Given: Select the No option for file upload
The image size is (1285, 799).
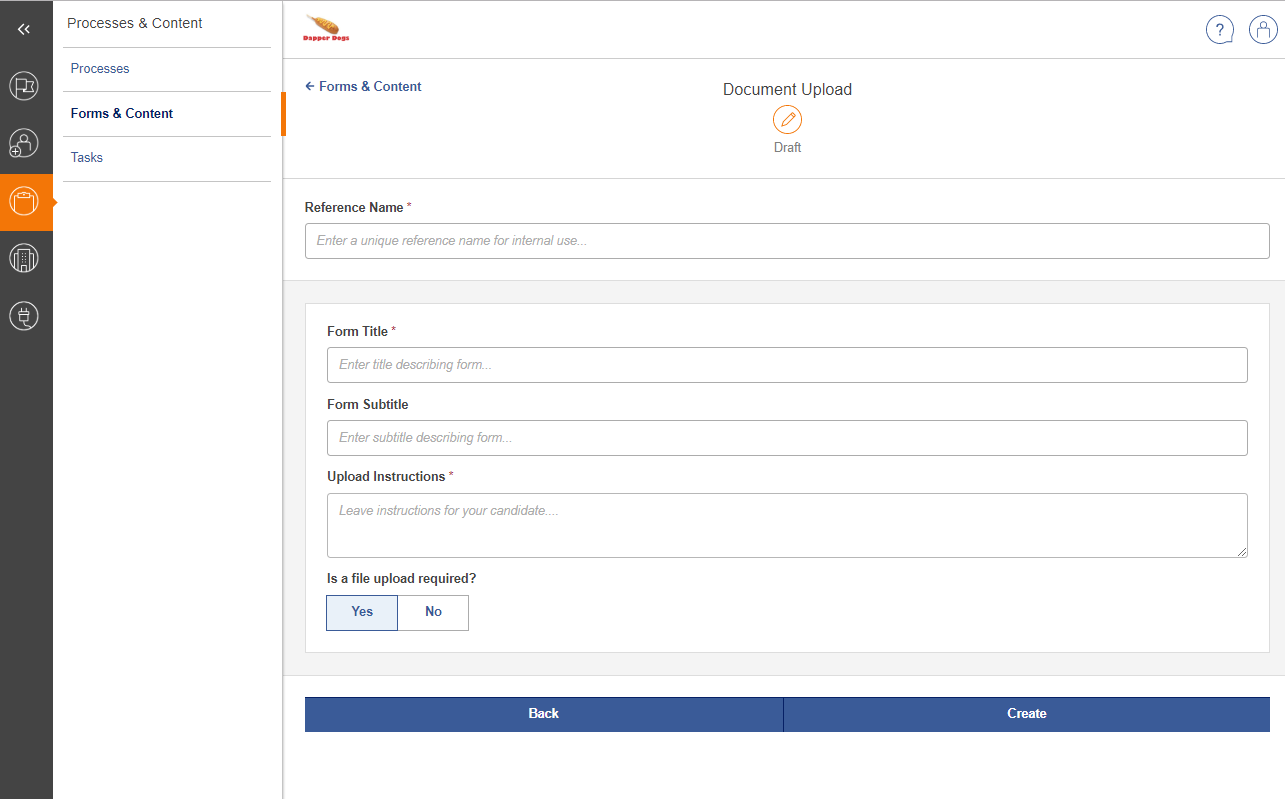Looking at the screenshot, I should [432, 612].
